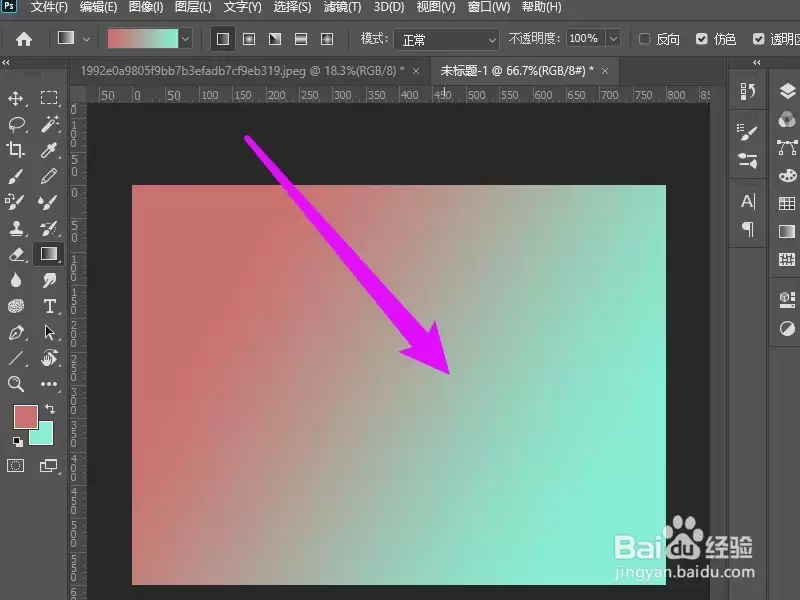Select the Path Selection arrow tool
This screenshot has width=800, height=600.
[49, 332]
